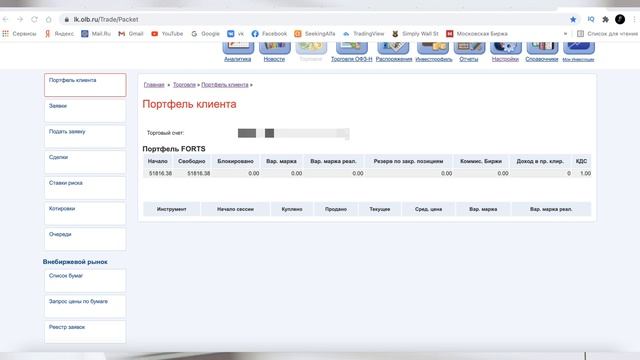Click the Свободно value 51816.38
The height and width of the screenshot is (360, 640).
pos(199,173)
